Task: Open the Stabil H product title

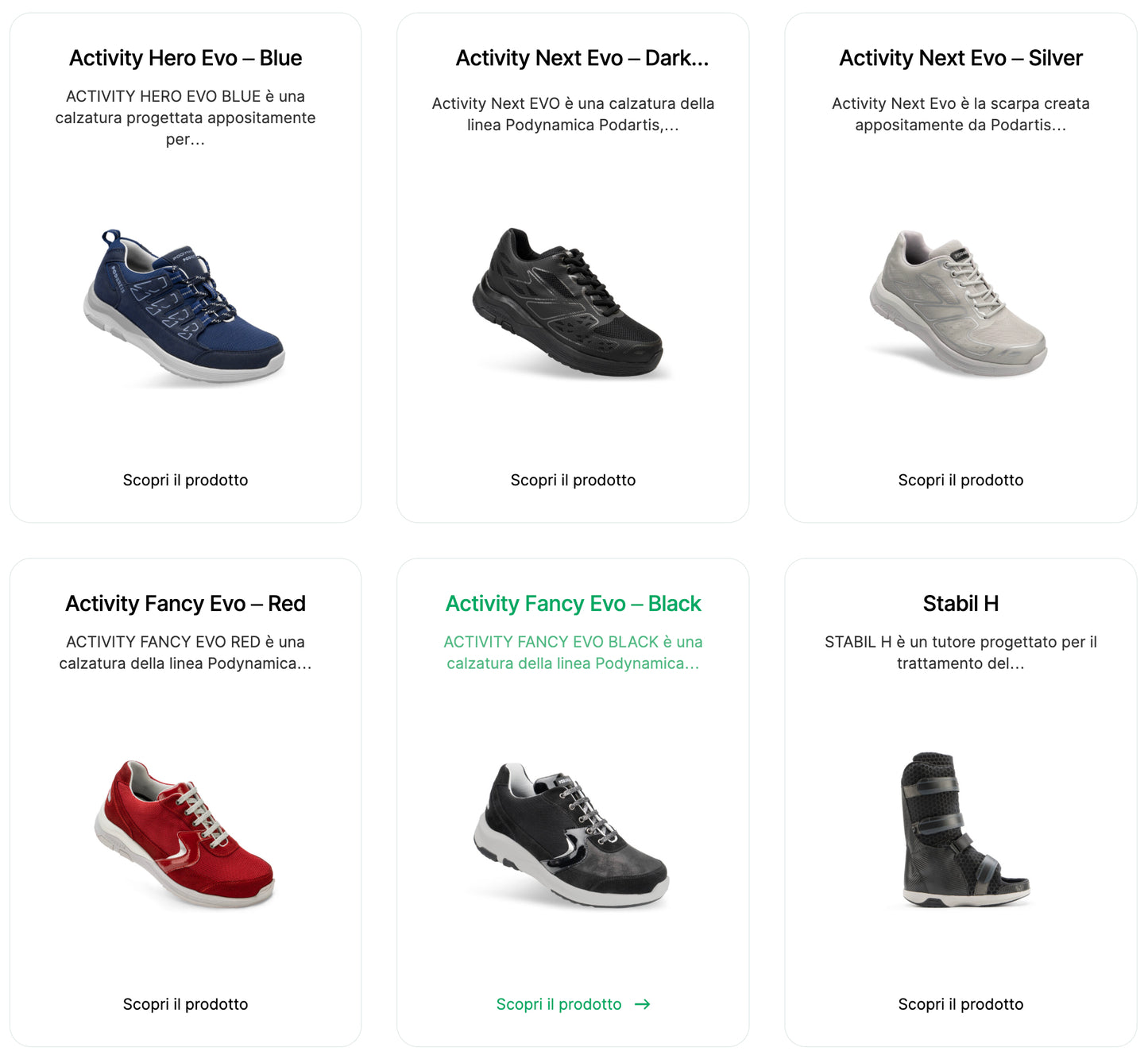Action: [x=961, y=604]
